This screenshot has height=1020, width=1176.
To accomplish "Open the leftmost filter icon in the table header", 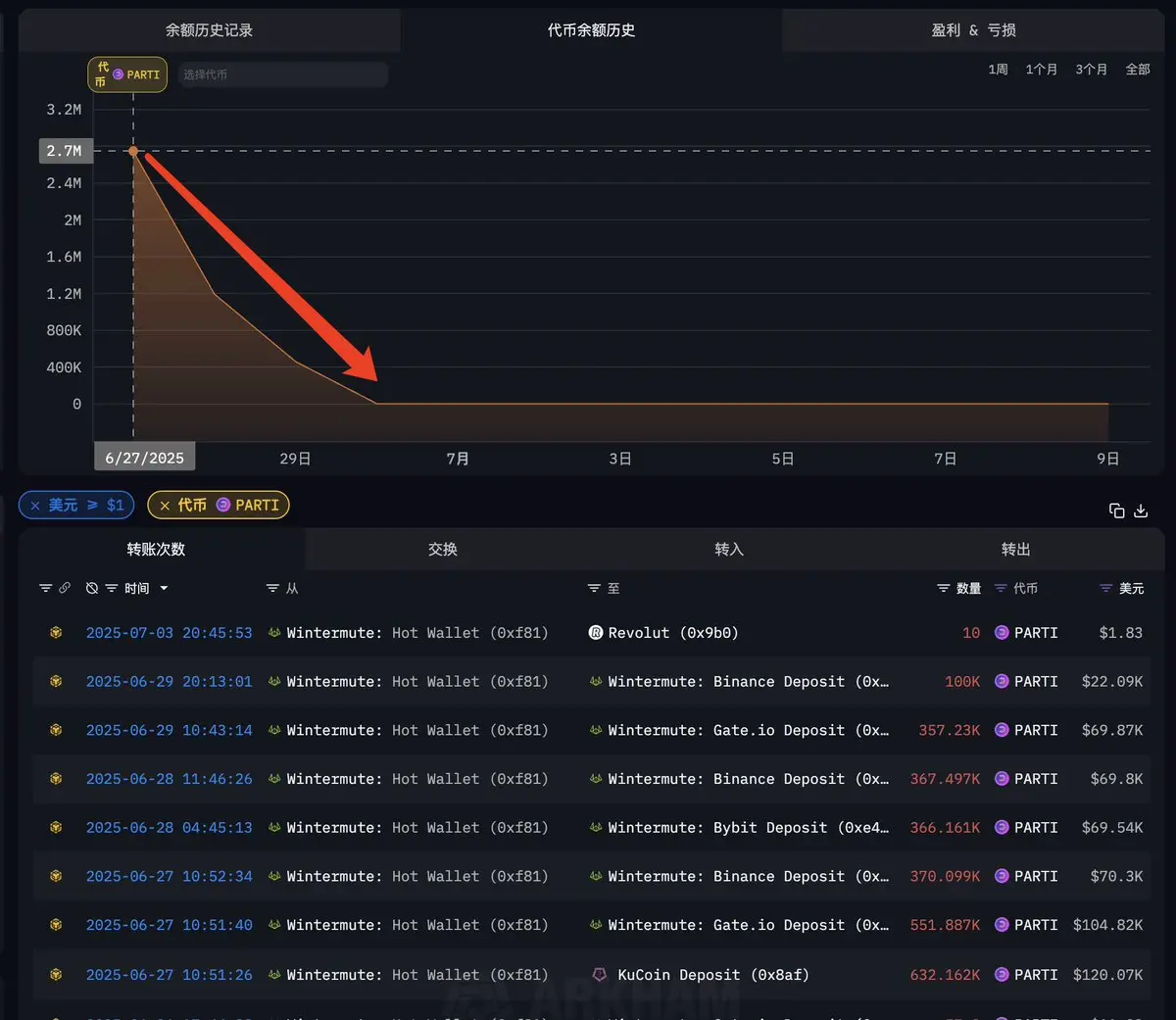I will tap(45, 588).
